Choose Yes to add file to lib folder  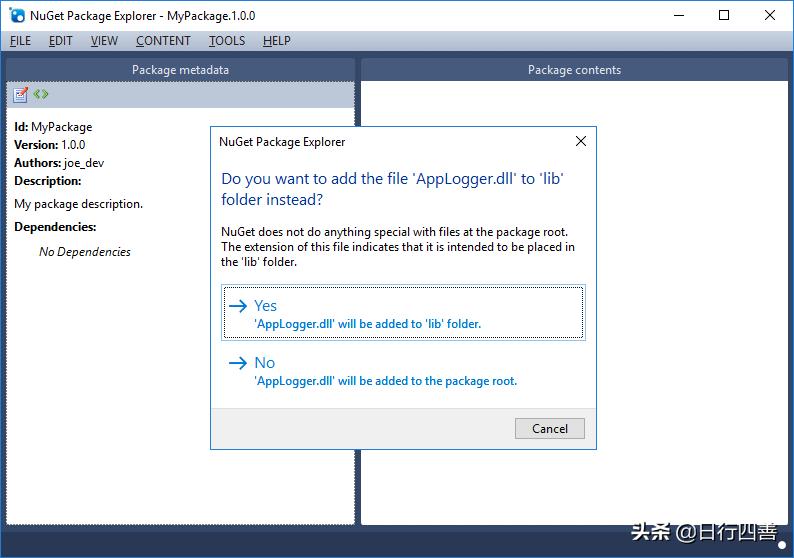point(403,312)
